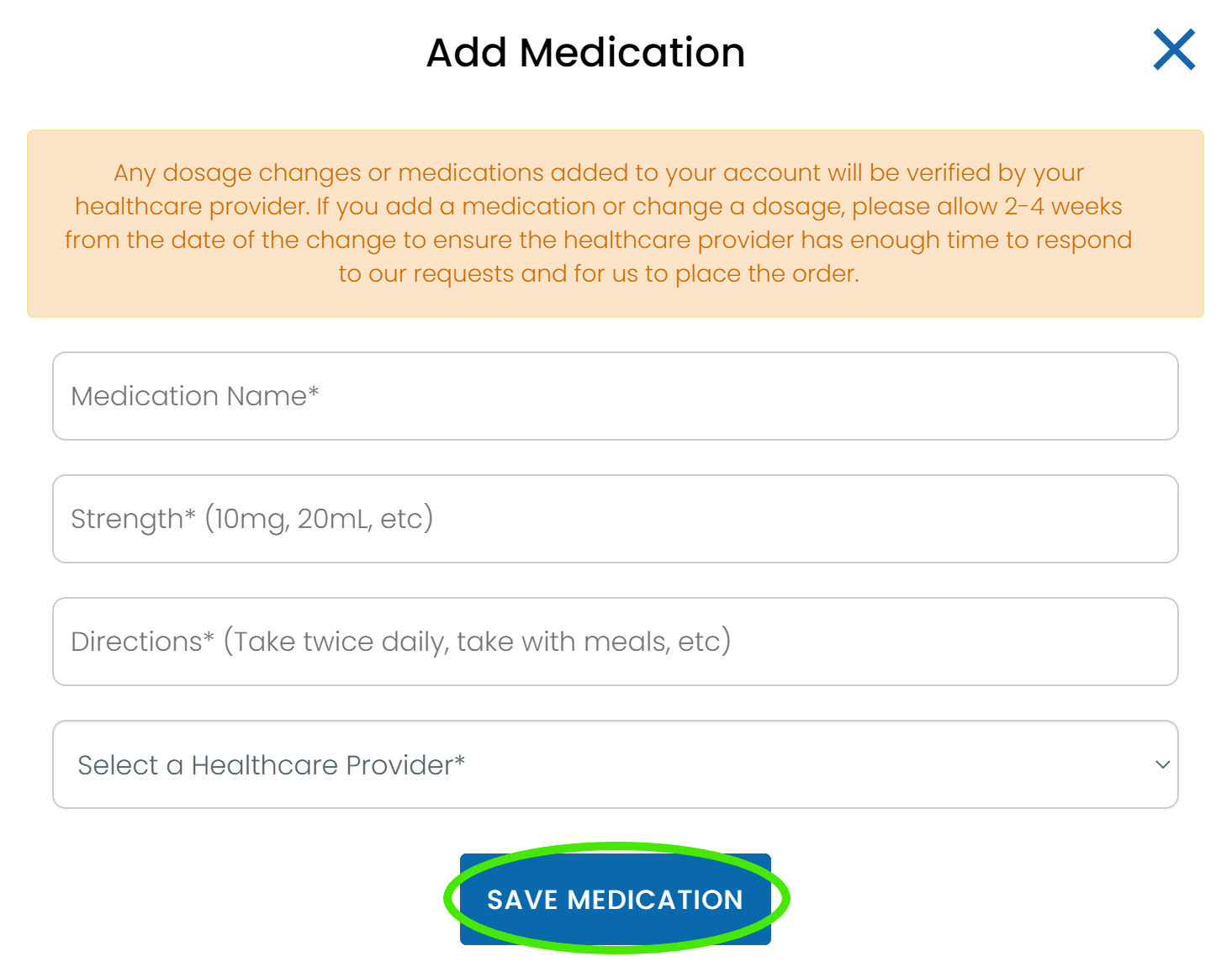This screenshot has height=967, width=1232.
Task: Click the Directions input box
Action: [615, 642]
